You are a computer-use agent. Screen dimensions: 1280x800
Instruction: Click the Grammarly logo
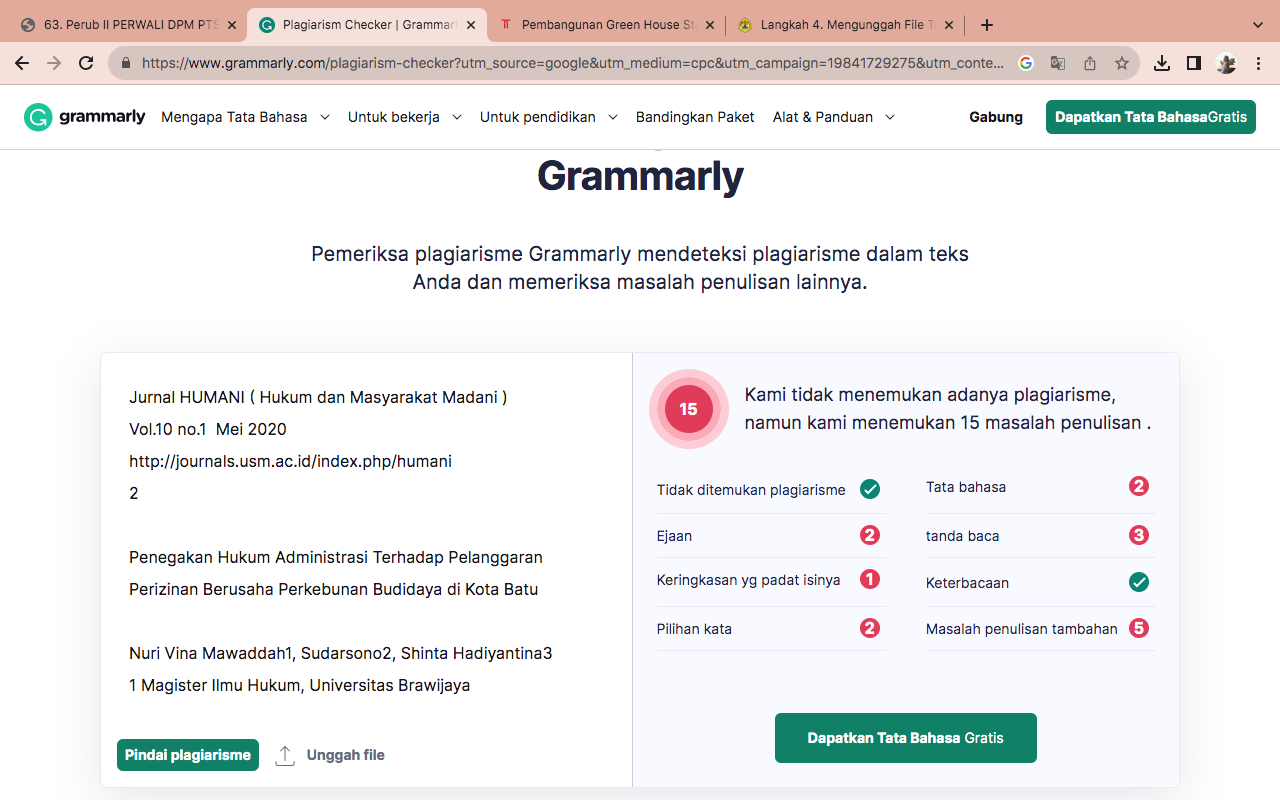[85, 117]
